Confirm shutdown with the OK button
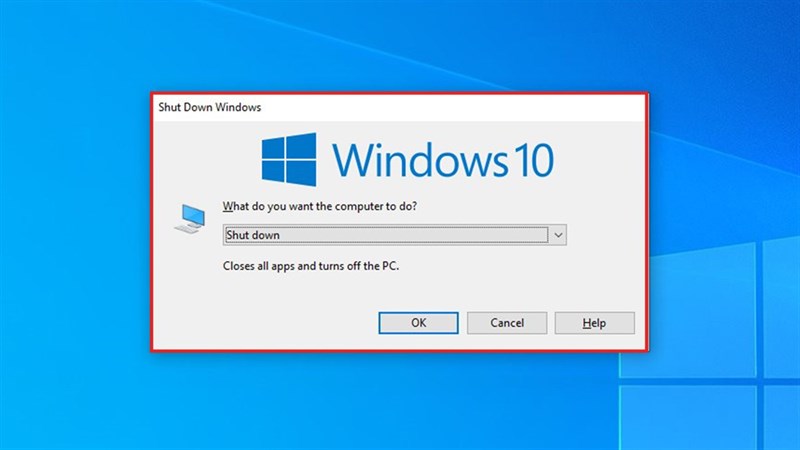This screenshot has width=800, height=450. click(x=418, y=323)
